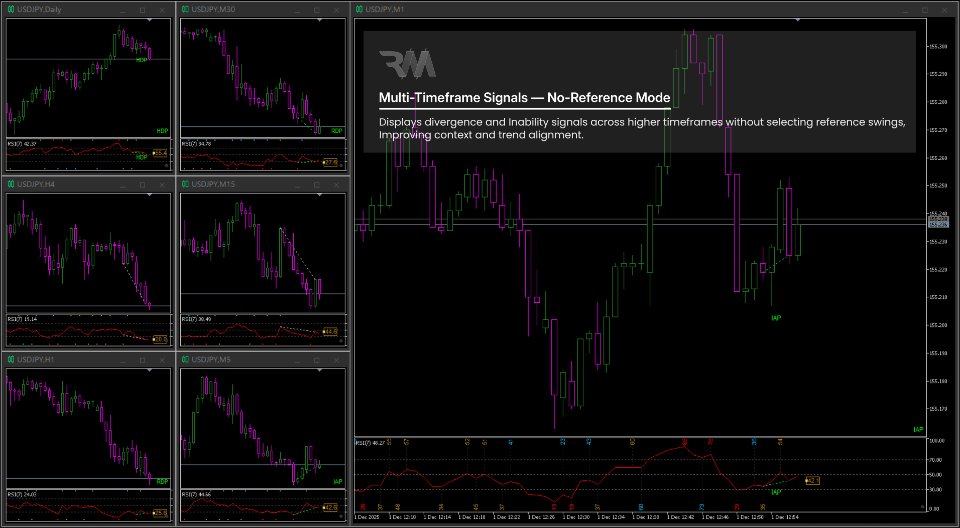Click the 30.00 level on M1 RSI scale
Viewport: 960px width, 528px height.
point(935,489)
